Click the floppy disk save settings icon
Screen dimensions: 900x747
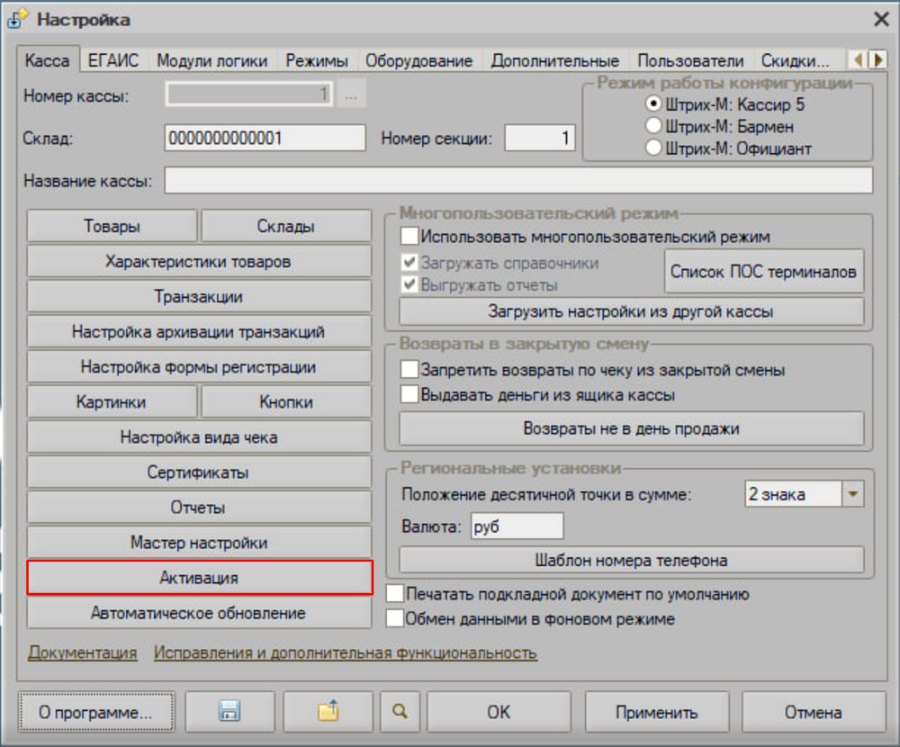coord(230,711)
